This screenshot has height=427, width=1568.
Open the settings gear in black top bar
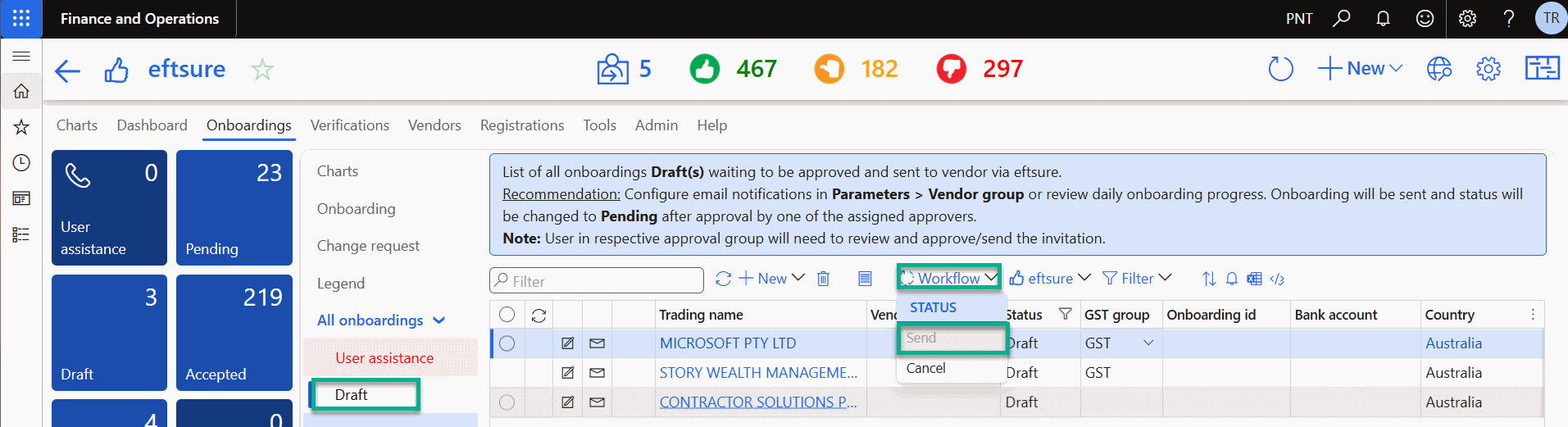click(x=1467, y=18)
